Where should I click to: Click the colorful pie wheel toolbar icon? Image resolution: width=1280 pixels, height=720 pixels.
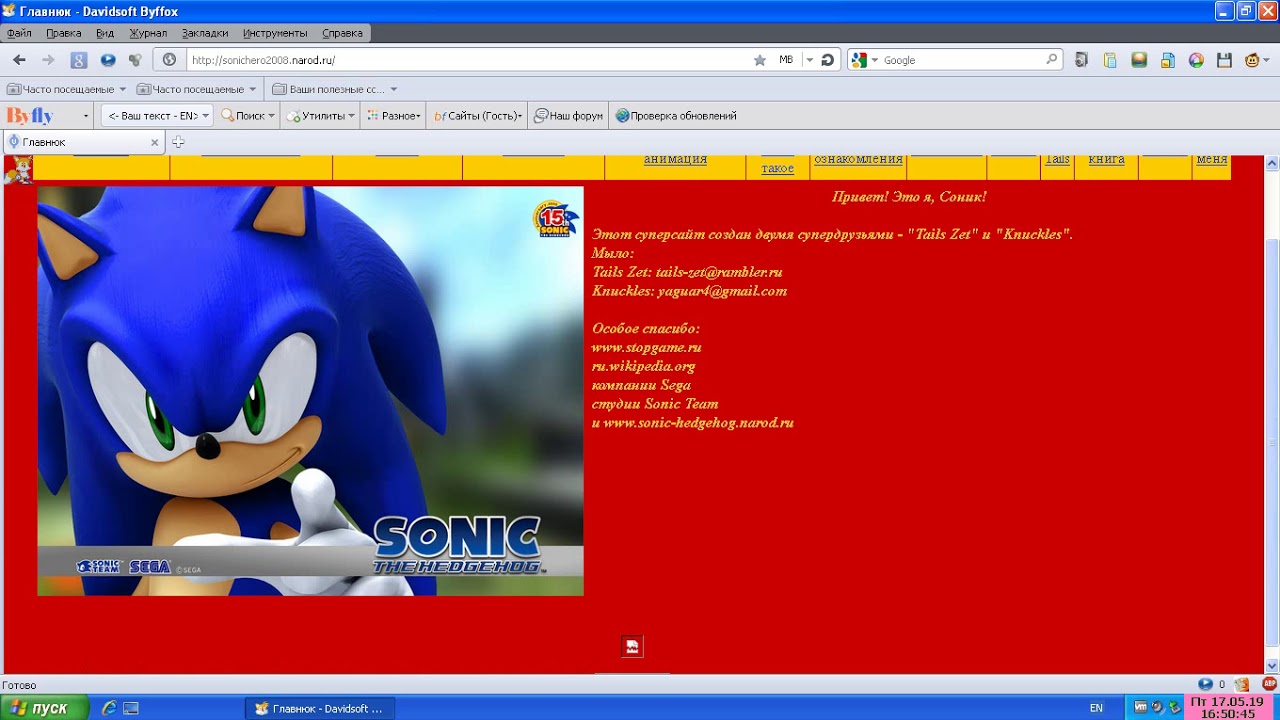click(1196, 60)
